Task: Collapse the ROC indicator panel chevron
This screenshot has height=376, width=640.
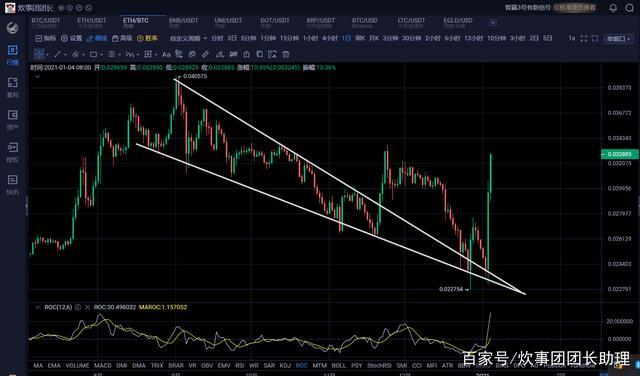Action: click(37, 307)
